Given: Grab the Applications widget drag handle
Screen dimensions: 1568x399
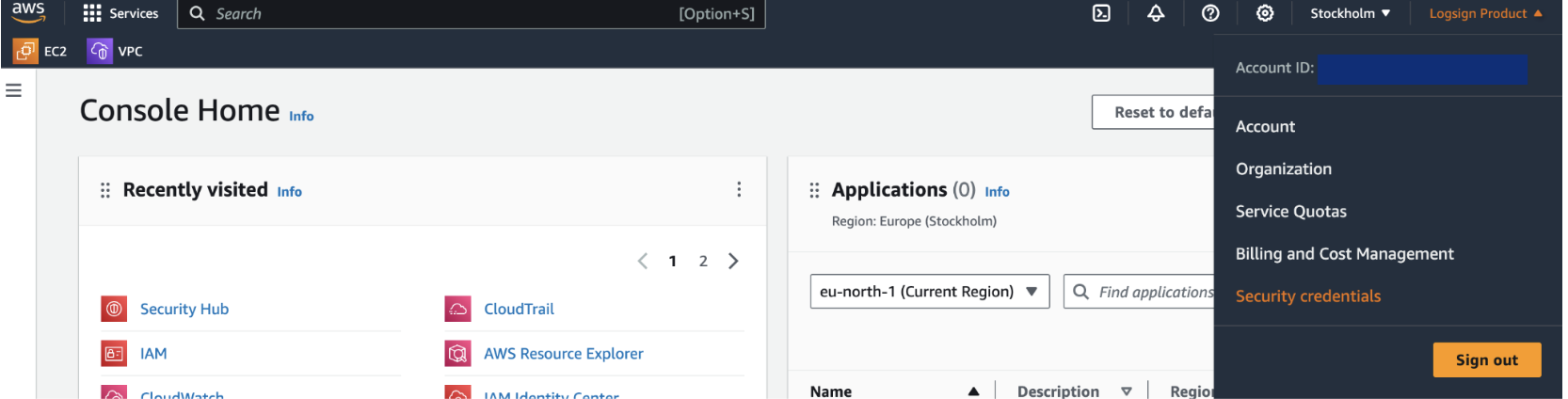Looking at the screenshot, I should 814,190.
